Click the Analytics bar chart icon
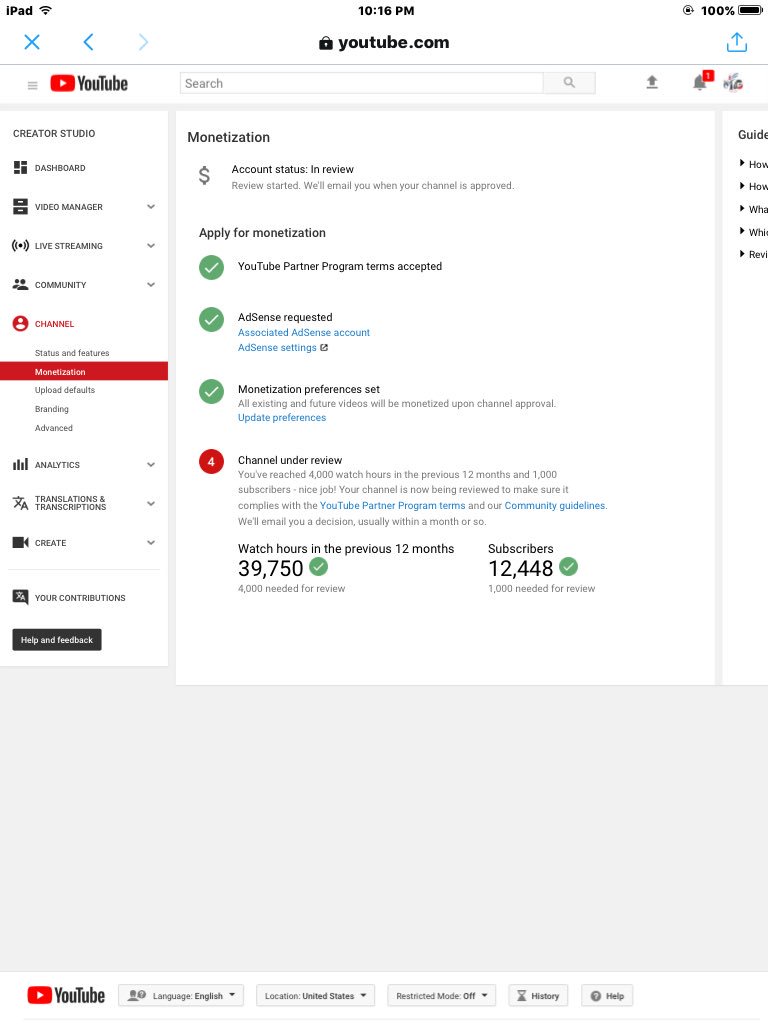This screenshot has width=768, height=1024. tap(20, 464)
